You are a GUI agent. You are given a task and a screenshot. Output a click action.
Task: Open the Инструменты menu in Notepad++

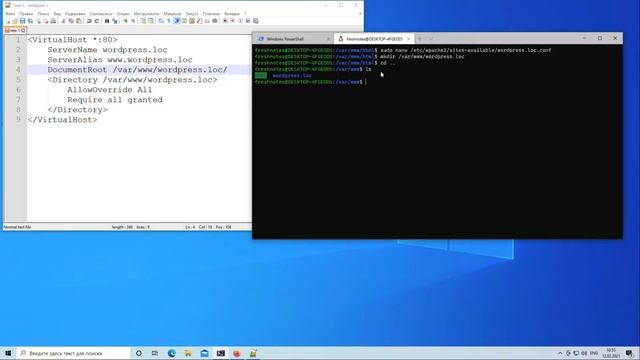(147, 14)
